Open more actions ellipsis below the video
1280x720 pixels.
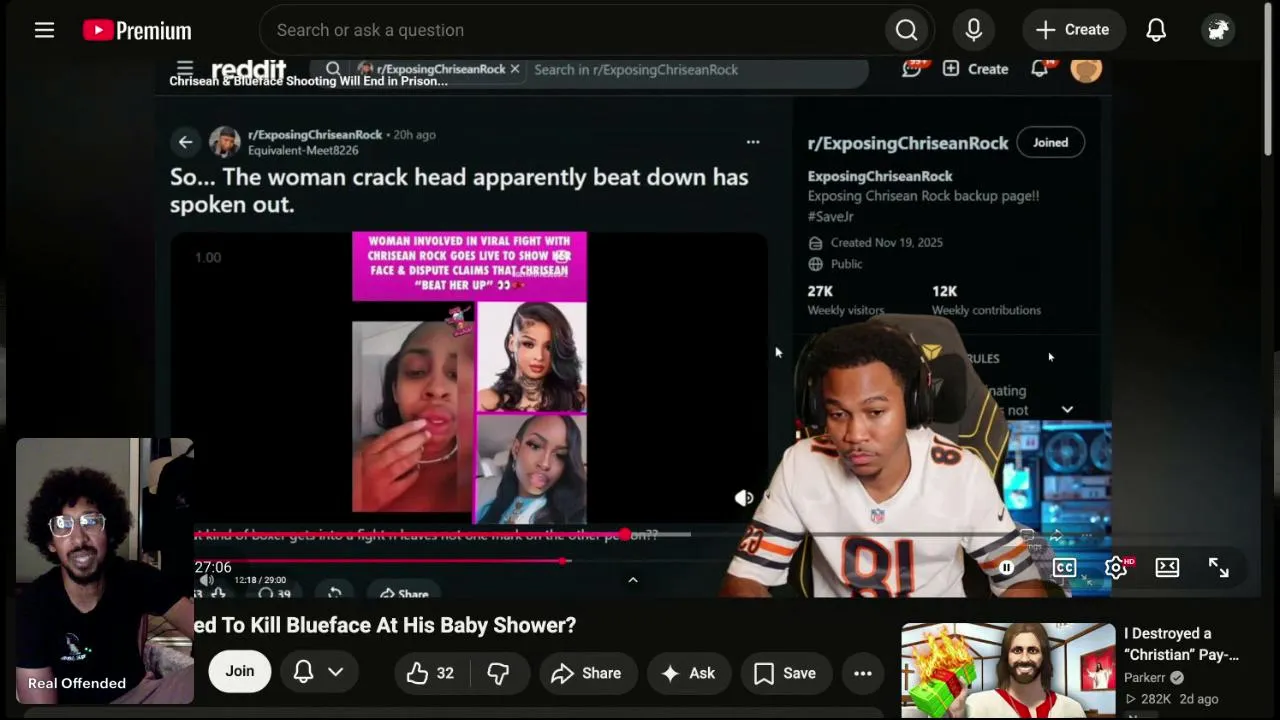pyautogui.click(x=863, y=673)
